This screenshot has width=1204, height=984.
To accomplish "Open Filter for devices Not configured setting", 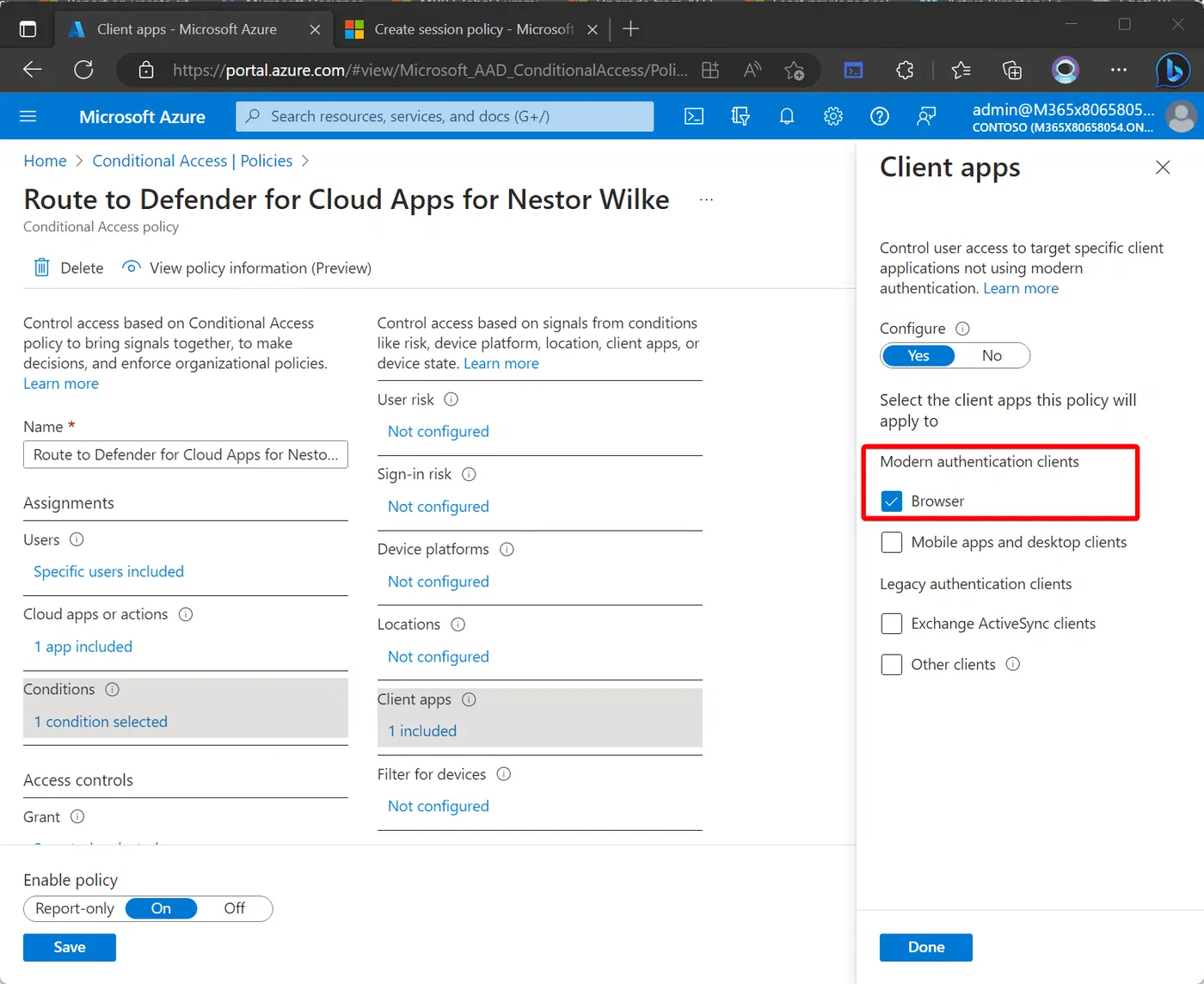I will pyautogui.click(x=438, y=806).
